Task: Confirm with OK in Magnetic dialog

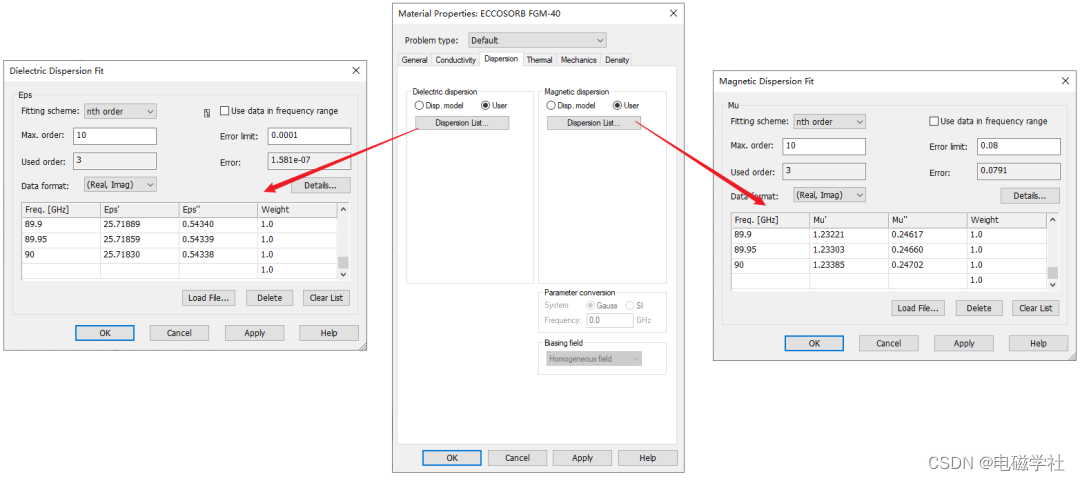Action: click(x=814, y=343)
